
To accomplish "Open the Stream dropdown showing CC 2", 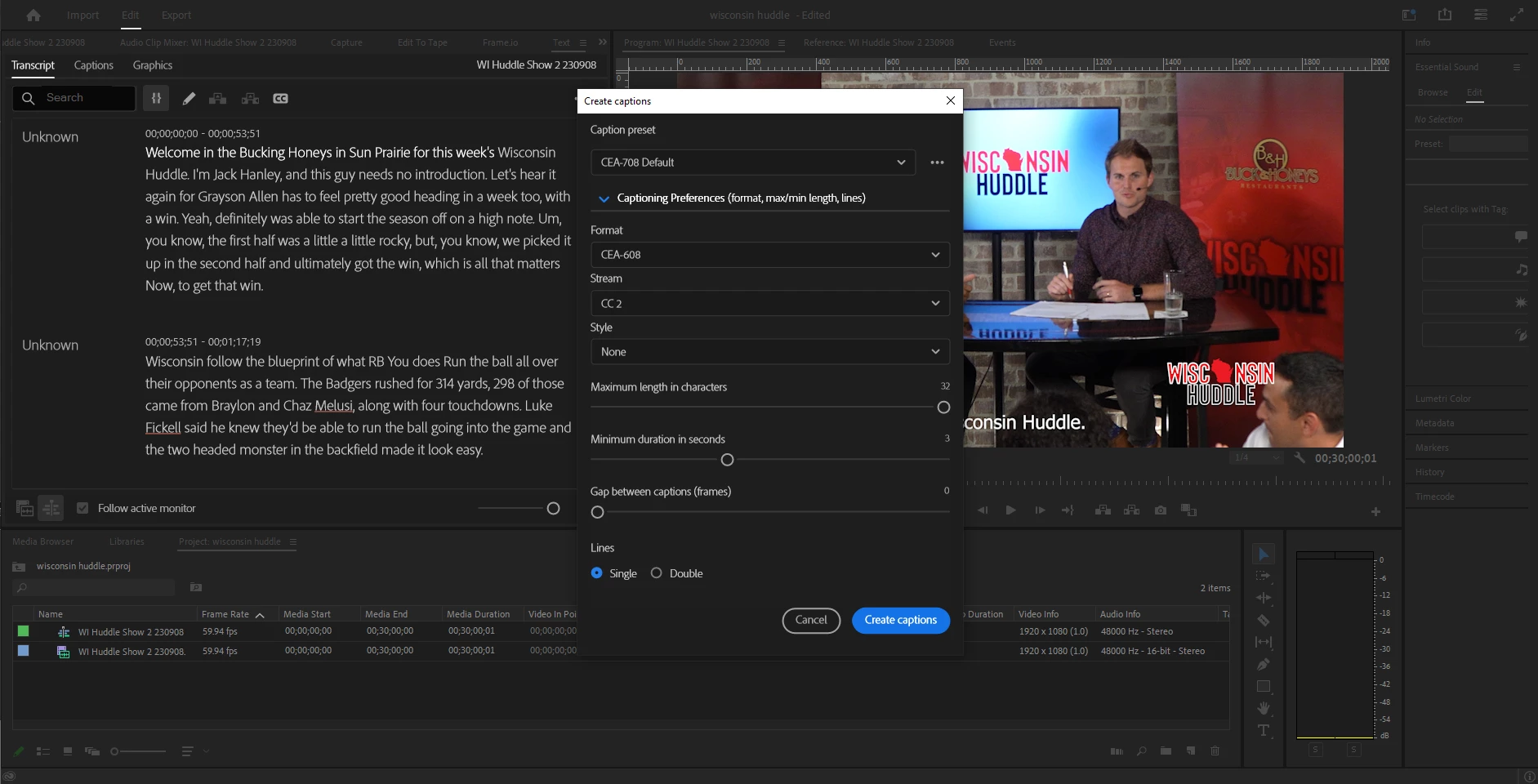I will click(769, 304).
